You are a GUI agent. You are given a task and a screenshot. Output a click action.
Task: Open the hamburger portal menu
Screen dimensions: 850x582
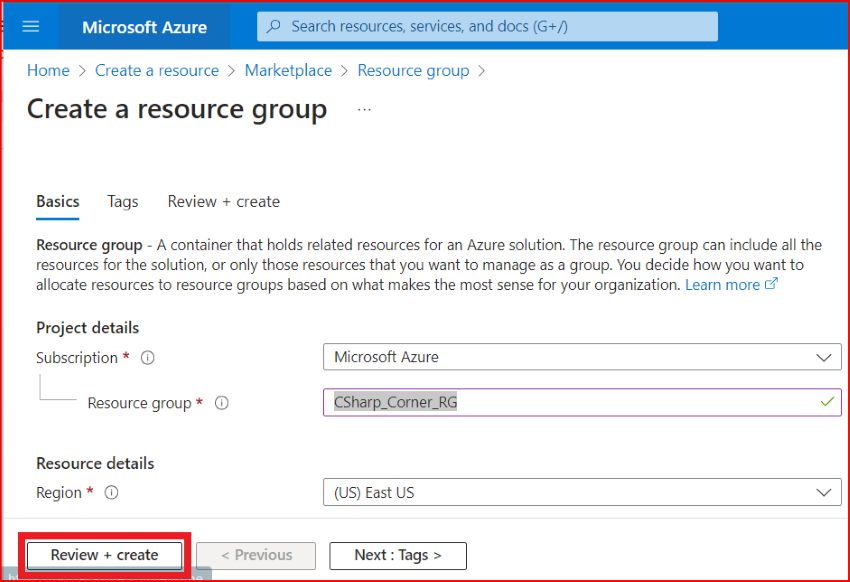click(x=30, y=26)
